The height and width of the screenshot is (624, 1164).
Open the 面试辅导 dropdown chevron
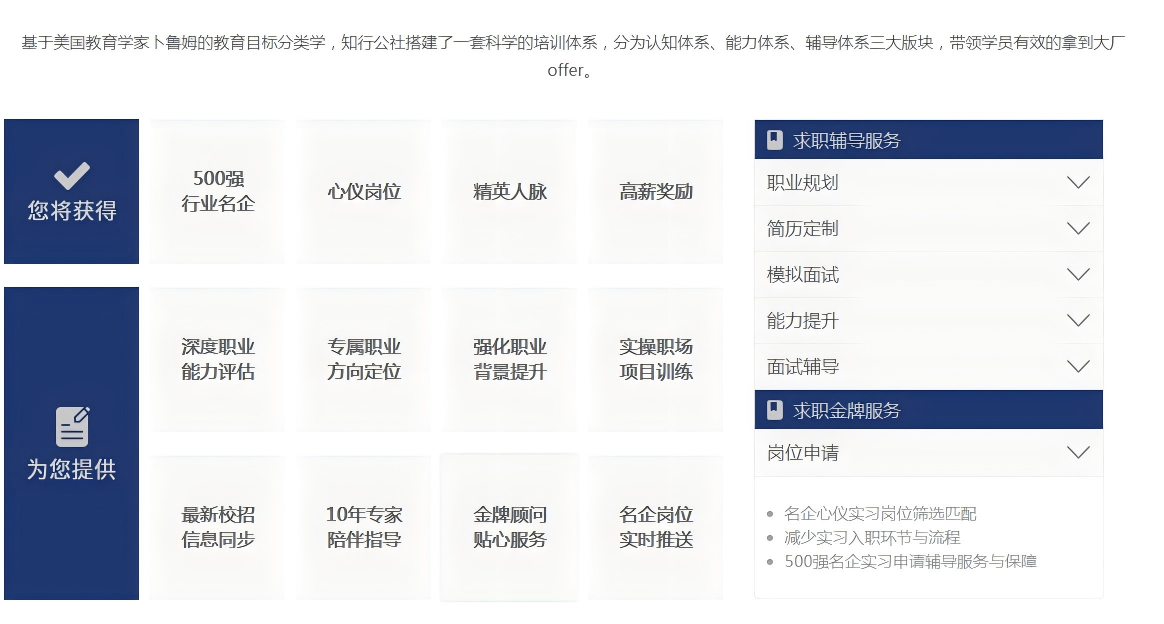(x=1078, y=366)
